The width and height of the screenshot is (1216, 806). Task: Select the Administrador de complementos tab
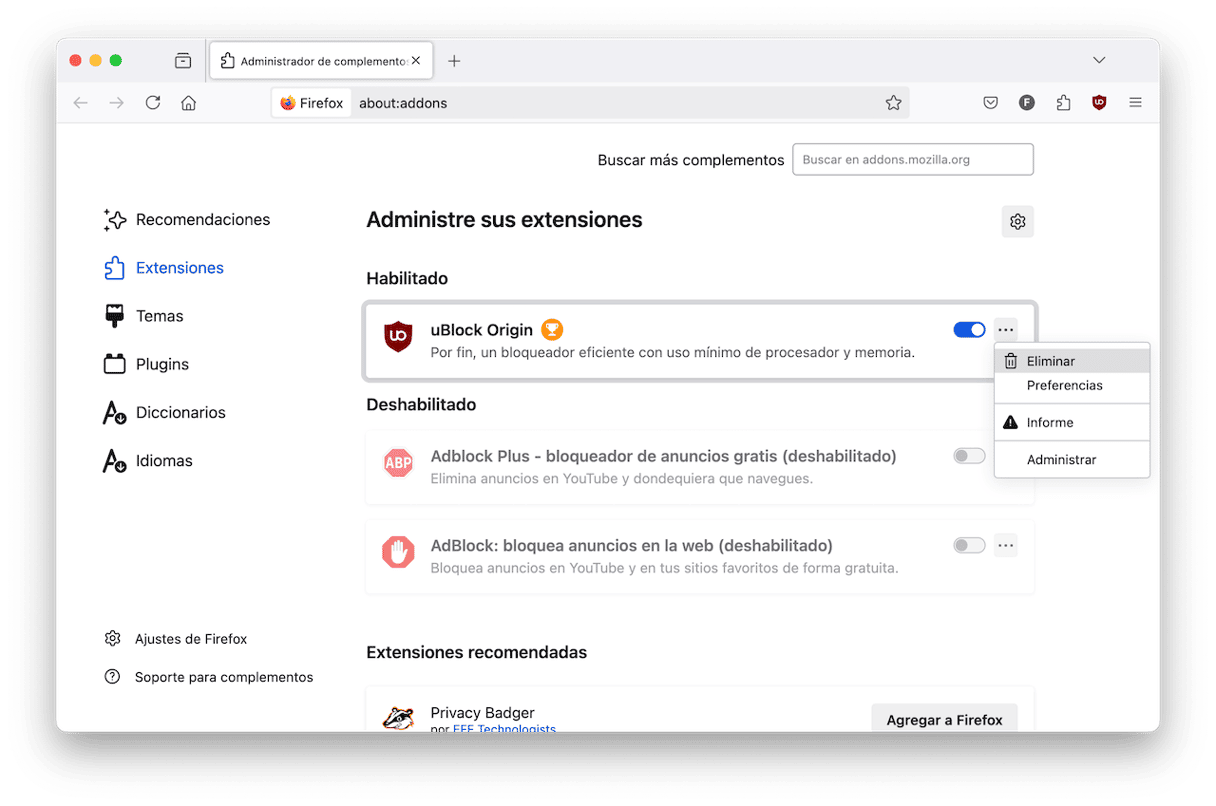point(321,61)
